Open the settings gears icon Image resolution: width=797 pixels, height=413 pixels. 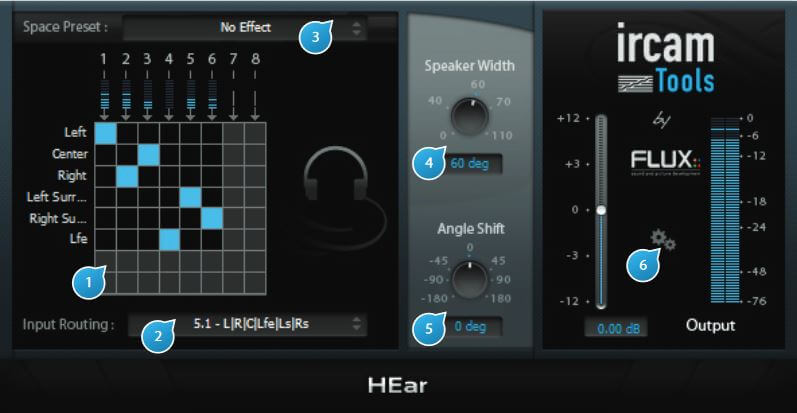663,240
